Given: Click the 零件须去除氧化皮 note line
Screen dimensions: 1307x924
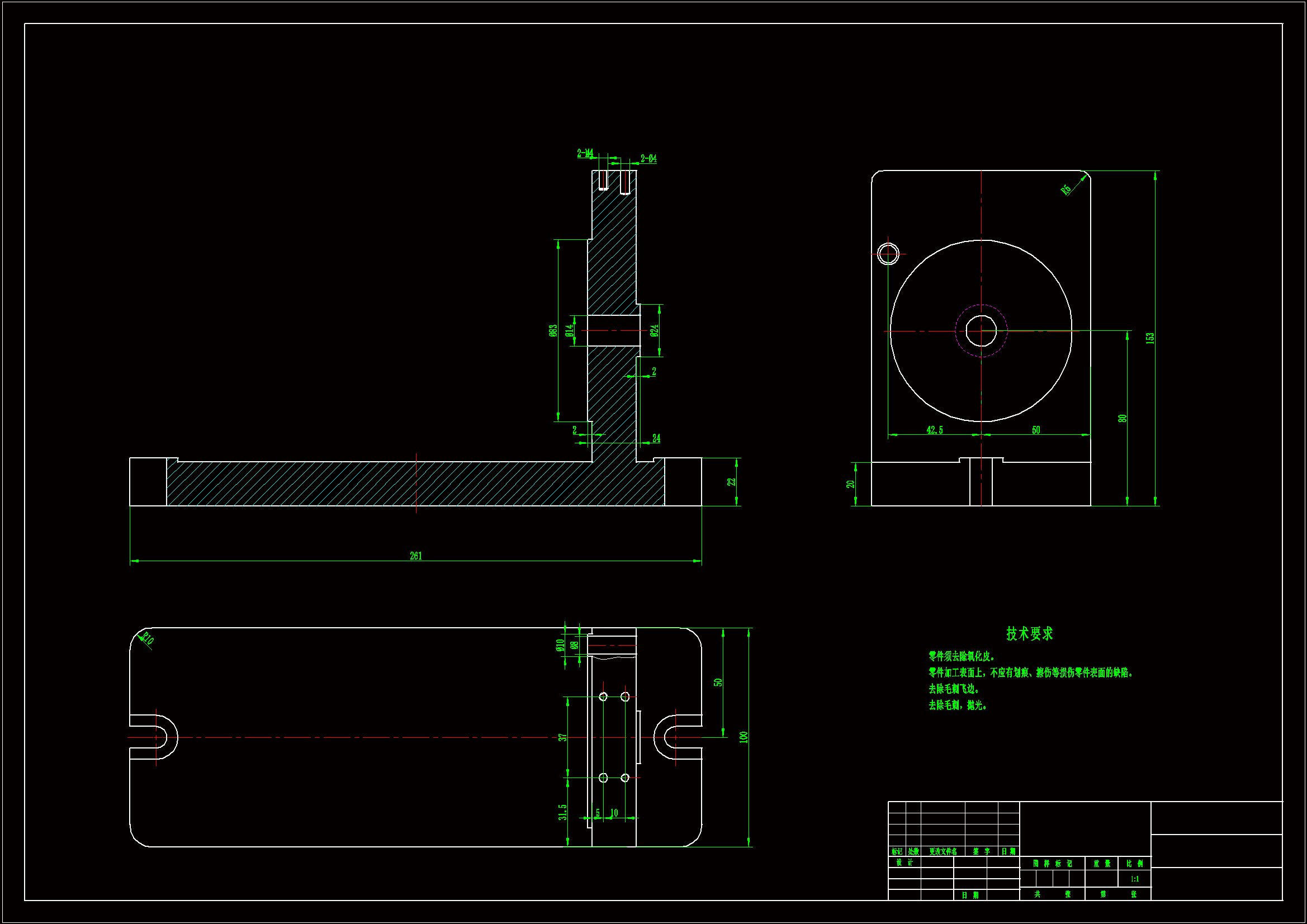Looking at the screenshot, I should click(x=962, y=656).
